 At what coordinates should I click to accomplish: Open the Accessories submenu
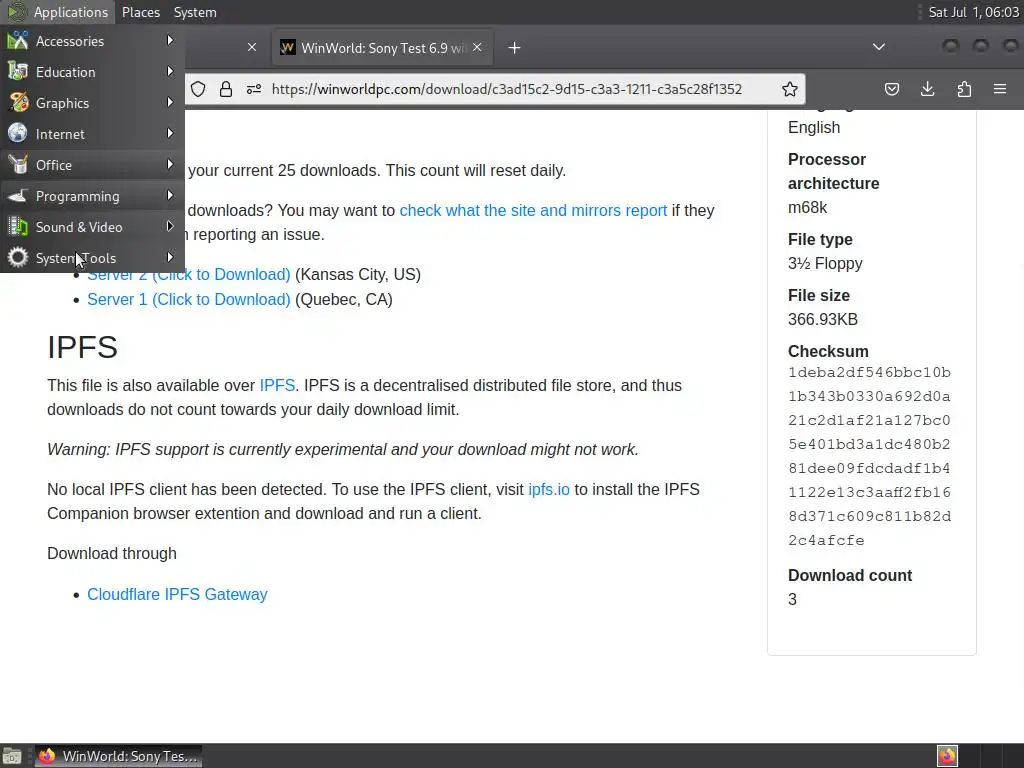pos(92,40)
